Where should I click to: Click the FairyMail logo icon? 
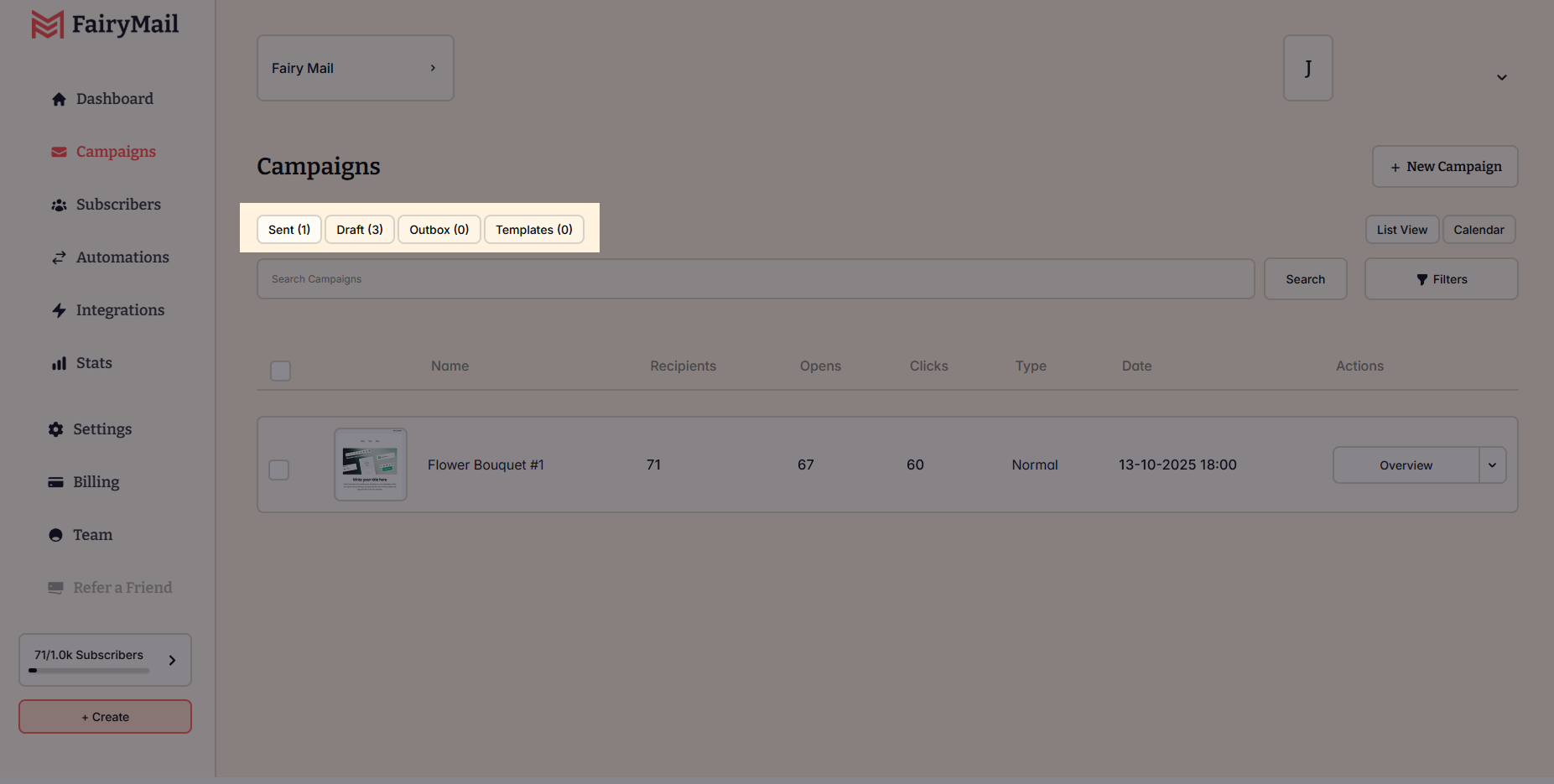coord(47,24)
